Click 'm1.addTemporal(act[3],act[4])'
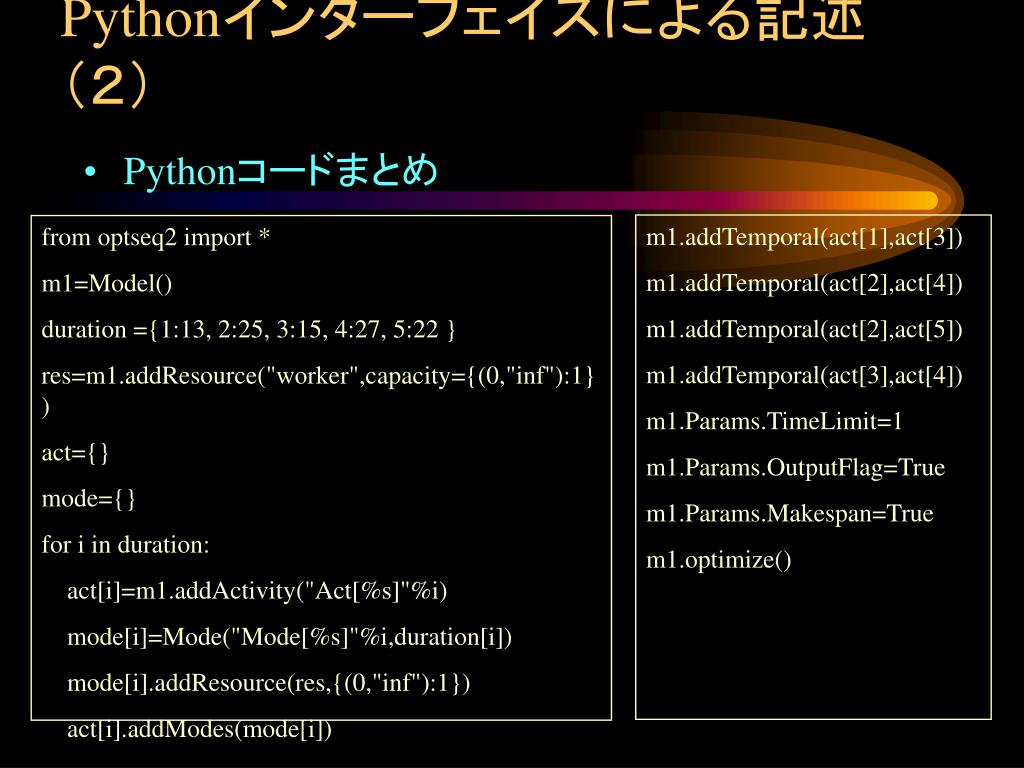The image size is (1024, 768). (x=804, y=376)
